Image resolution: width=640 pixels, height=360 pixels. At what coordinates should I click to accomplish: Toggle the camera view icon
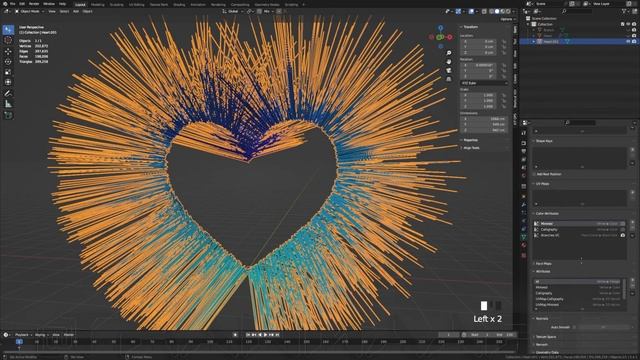(449, 70)
